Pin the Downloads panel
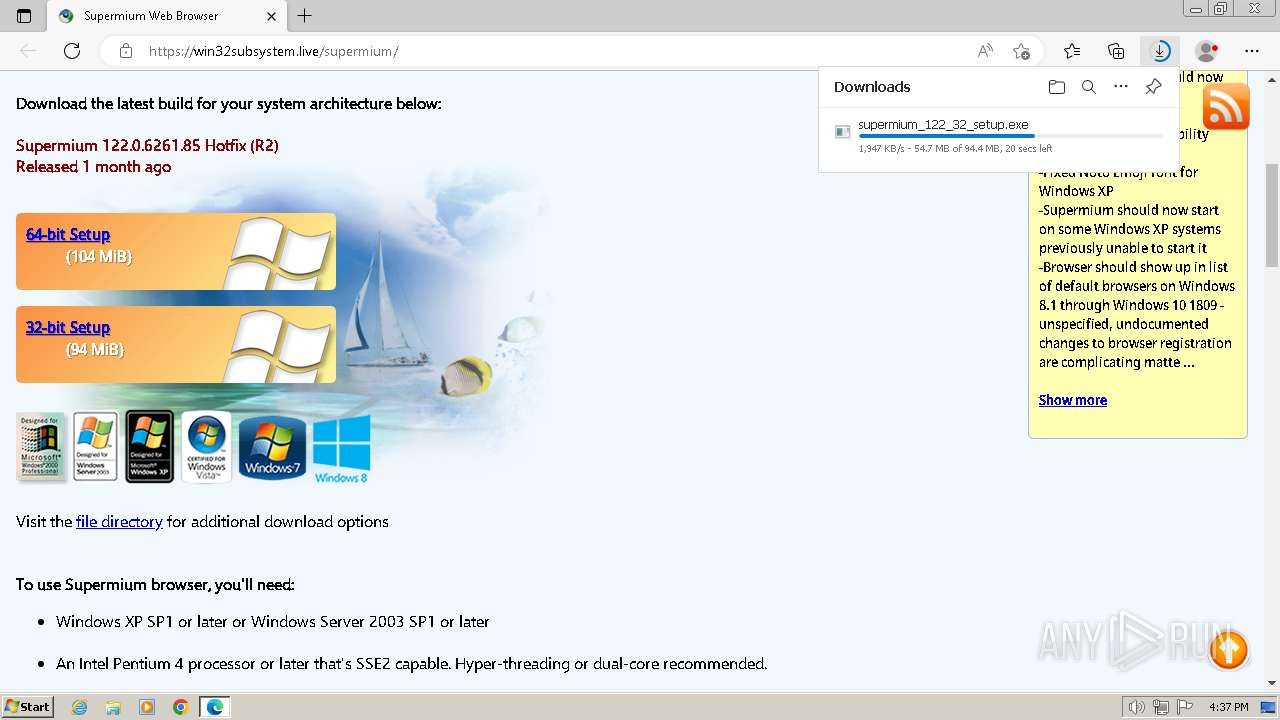 point(1153,87)
